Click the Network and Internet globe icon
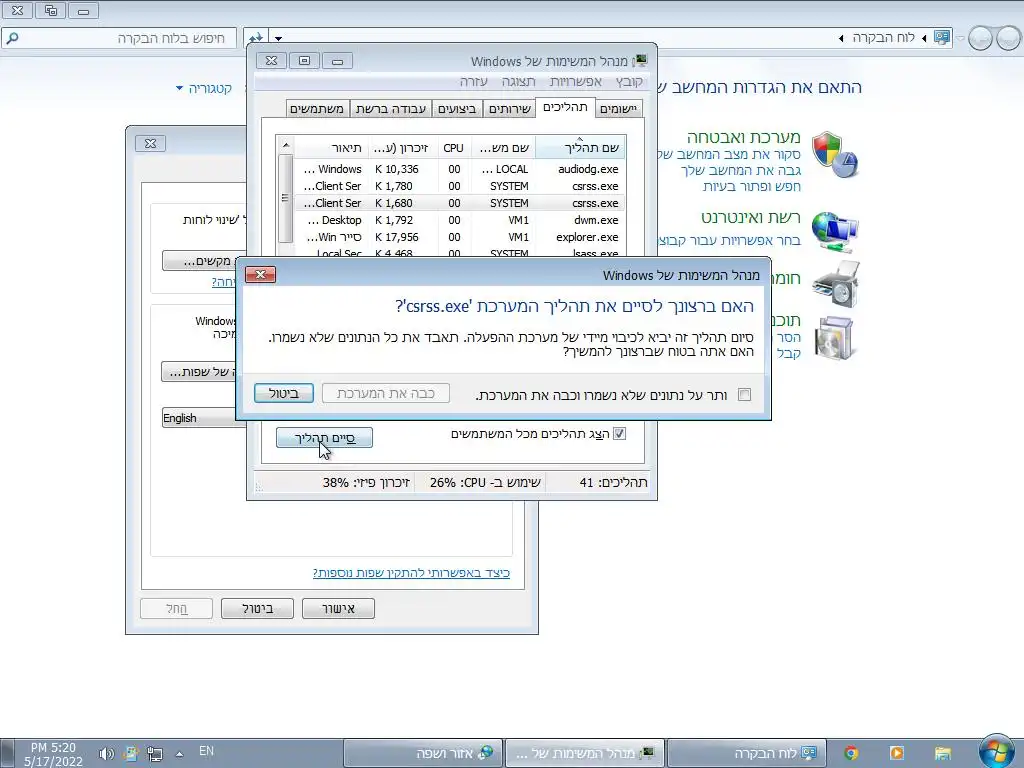Image resolution: width=1024 pixels, height=768 pixels. pyautogui.click(x=835, y=232)
